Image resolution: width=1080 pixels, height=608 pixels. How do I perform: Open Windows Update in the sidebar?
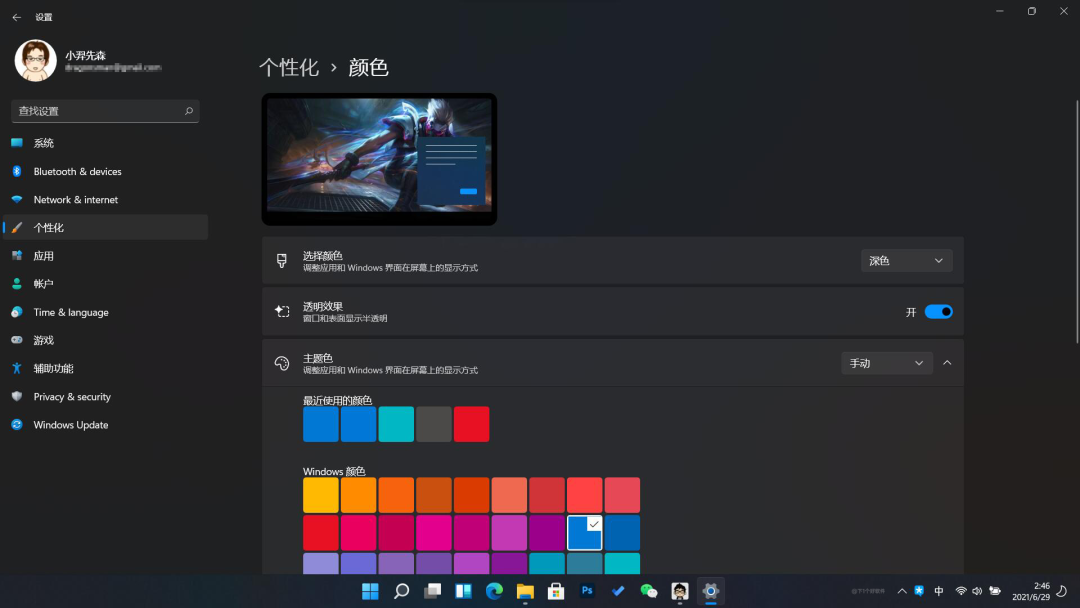[x=70, y=425]
